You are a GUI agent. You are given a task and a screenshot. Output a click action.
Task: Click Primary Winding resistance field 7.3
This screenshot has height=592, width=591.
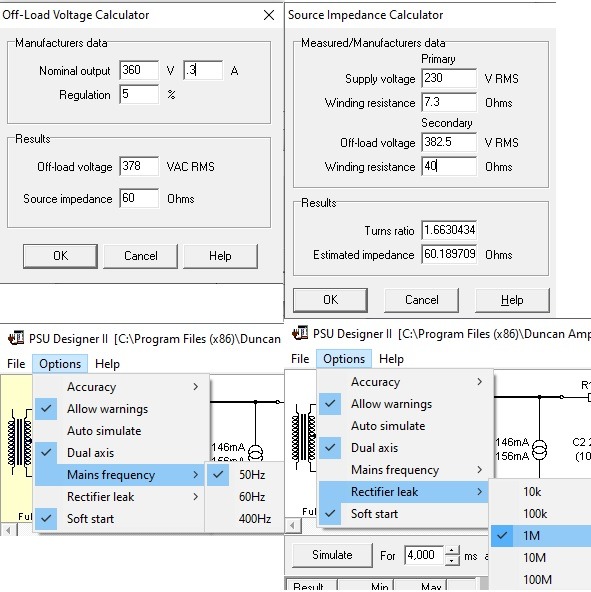pyautogui.click(x=449, y=102)
